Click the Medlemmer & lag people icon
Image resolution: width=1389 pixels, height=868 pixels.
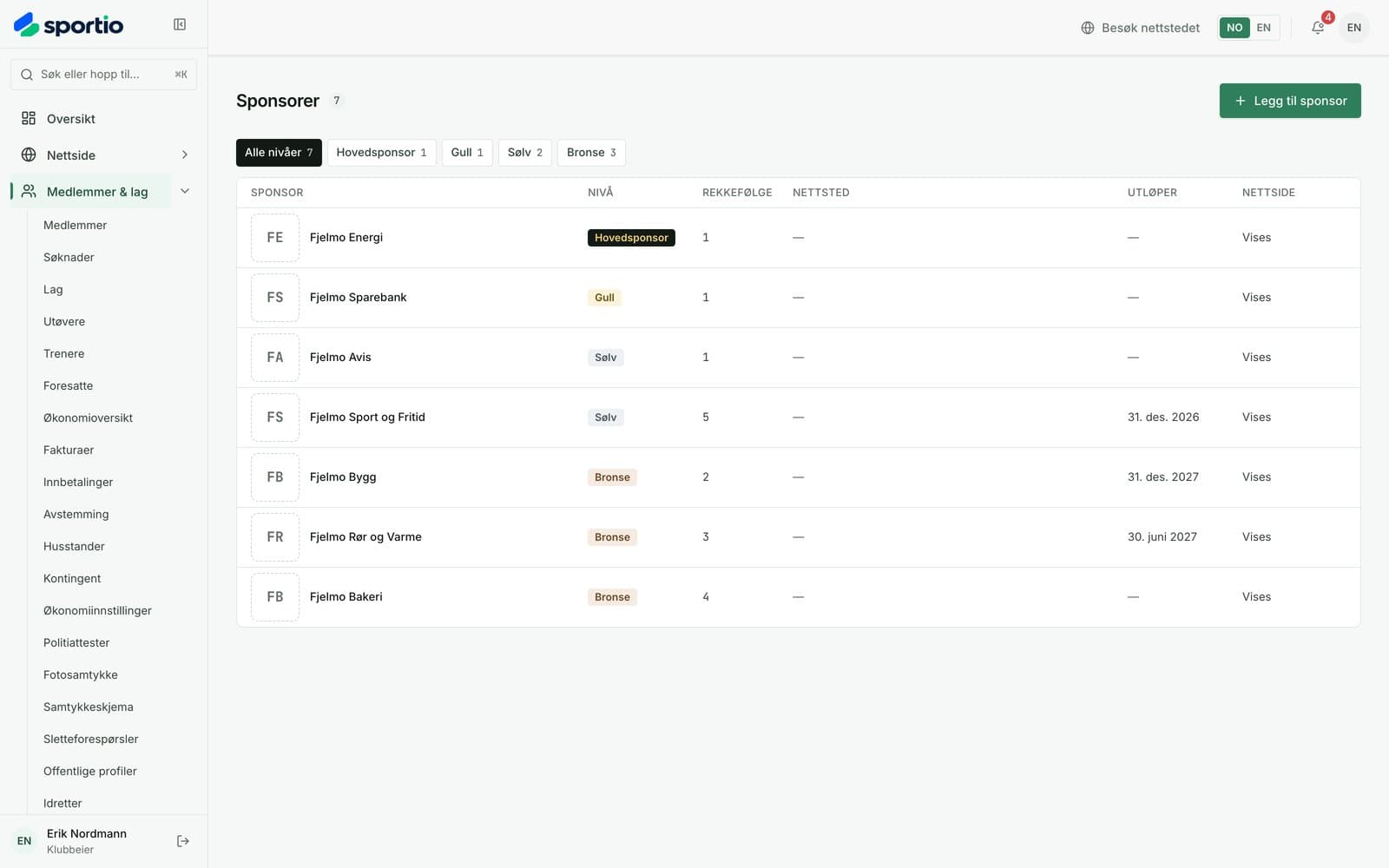29,192
